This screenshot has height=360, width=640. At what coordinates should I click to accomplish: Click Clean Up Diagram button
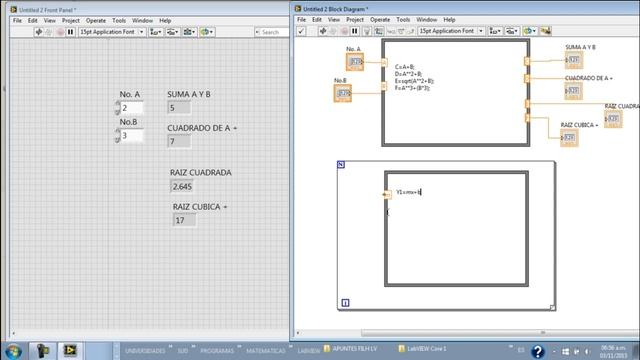(546, 31)
